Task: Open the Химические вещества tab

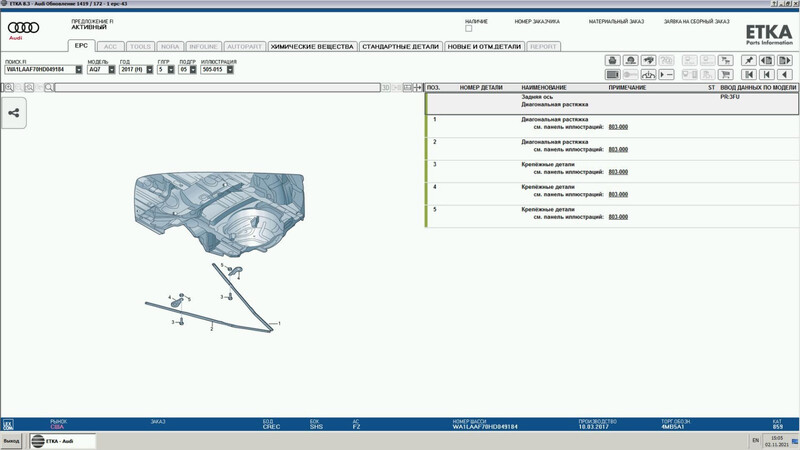Action: coord(312,46)
